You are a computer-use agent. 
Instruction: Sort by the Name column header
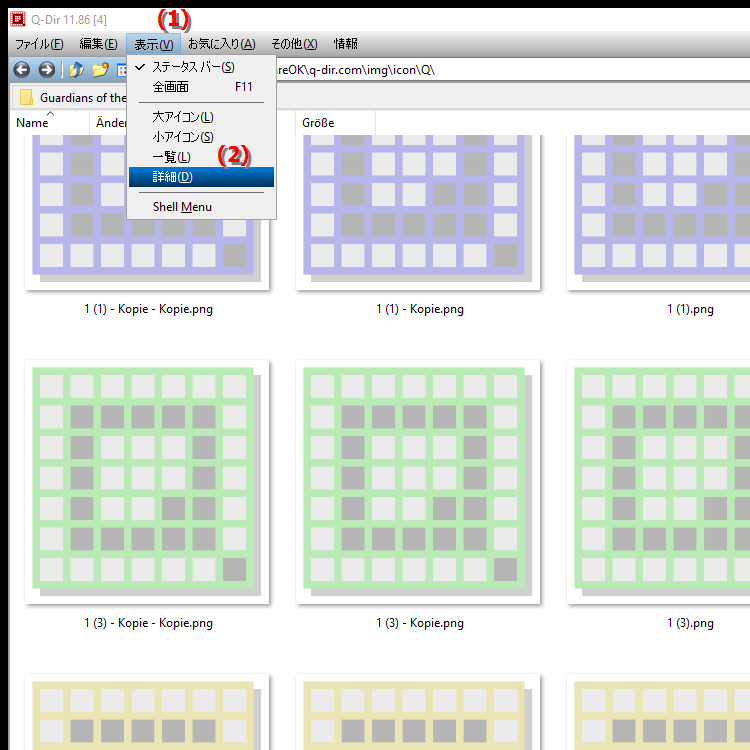pos(50,123)
